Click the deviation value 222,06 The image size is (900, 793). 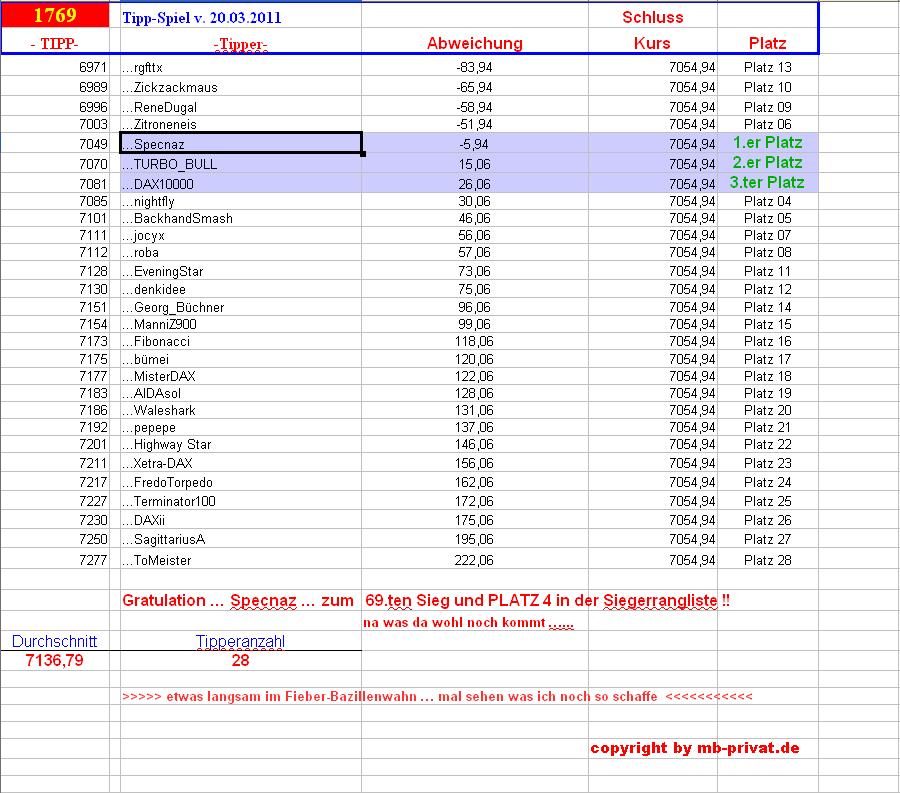point(474,560)
